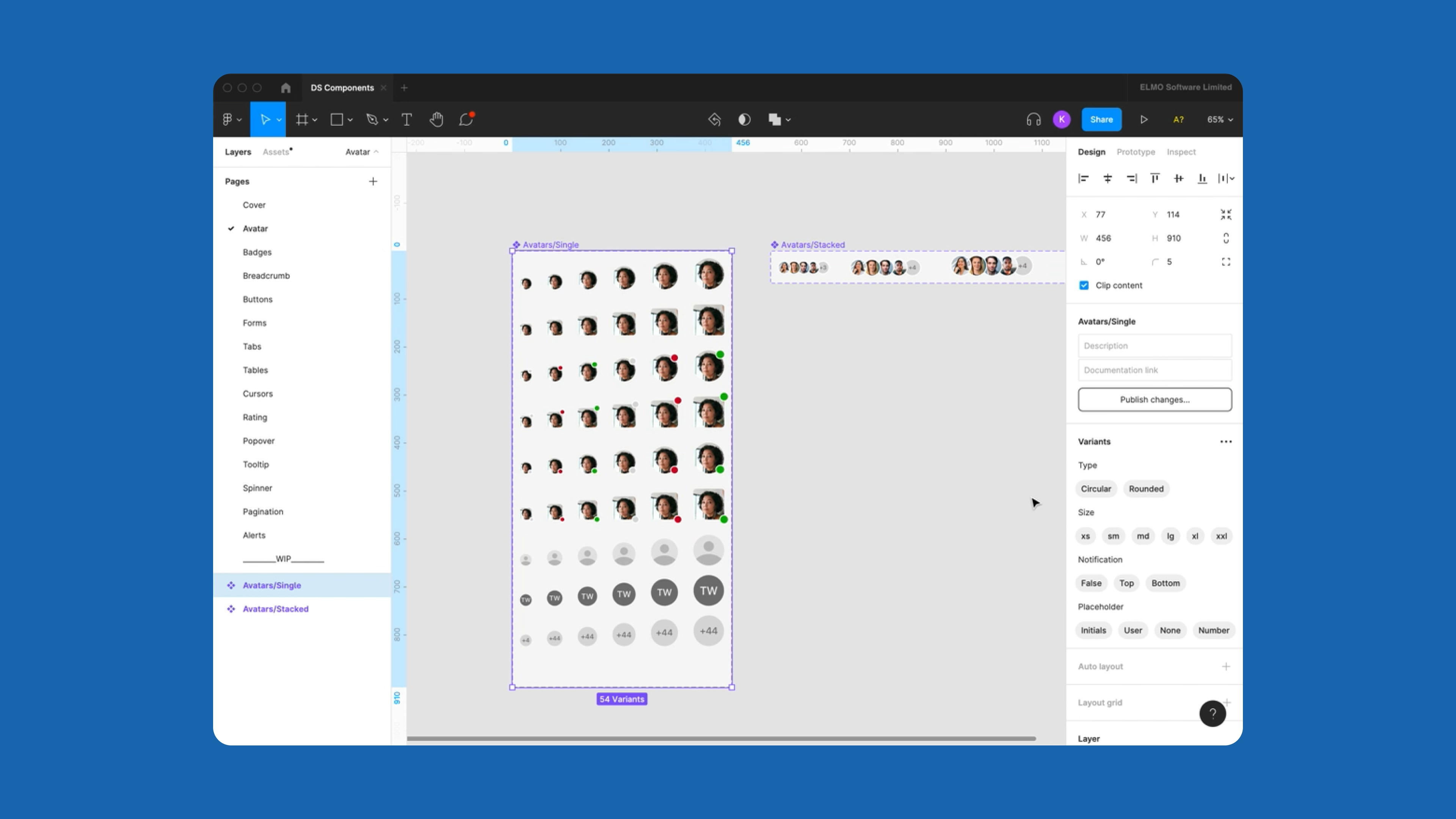The width and height of the screenshot is (1456, 819).
Task: Open the Frame tool dropdown arrow
Action: pos(315,120)
